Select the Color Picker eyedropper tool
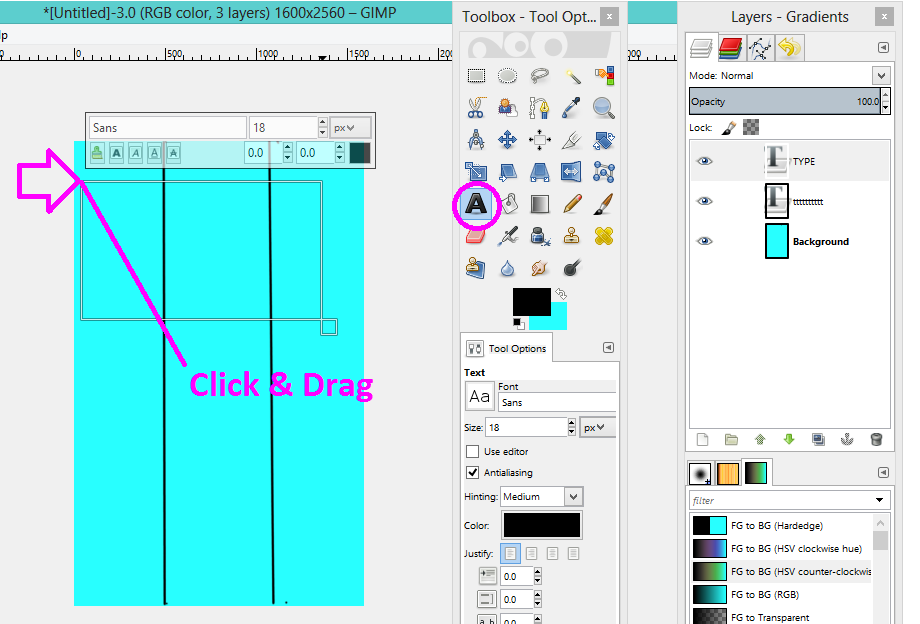 571,107
